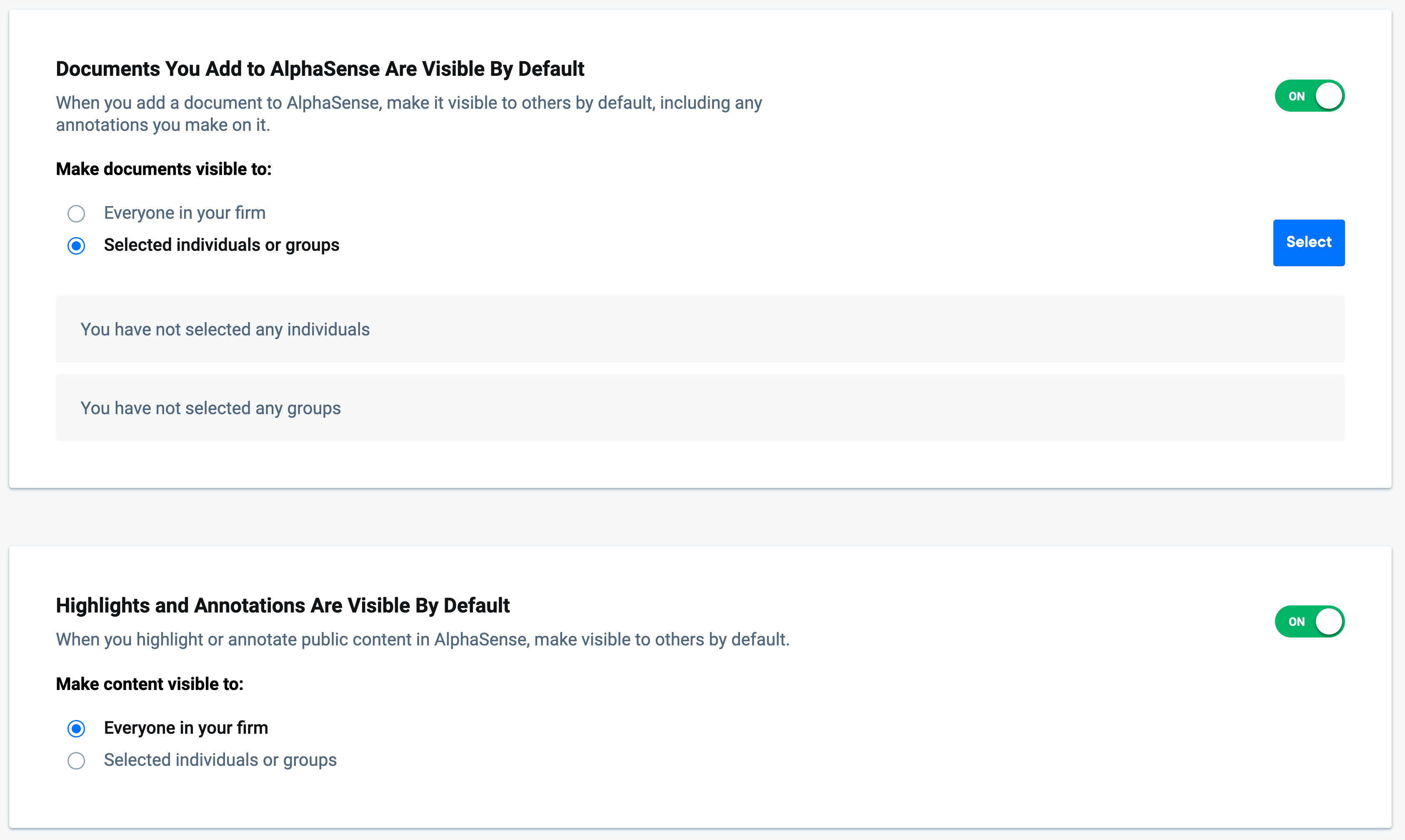Pick Everyone in your firm for content visibility
The image size is (1405, 840).
click(x=76, y=728)
